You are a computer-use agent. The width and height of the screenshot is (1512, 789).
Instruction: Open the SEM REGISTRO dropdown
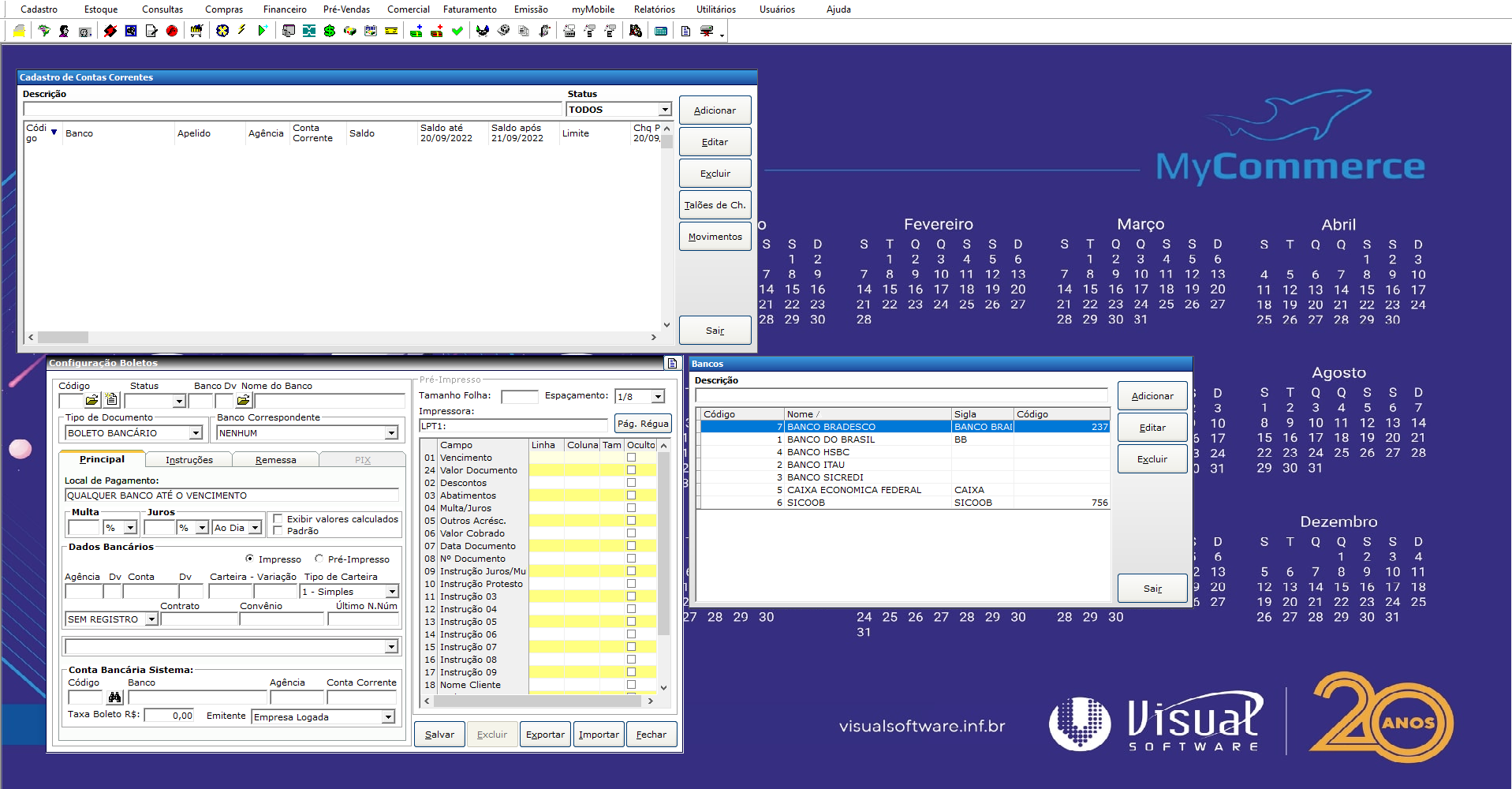pyautogui.click(x=151, y=619)
